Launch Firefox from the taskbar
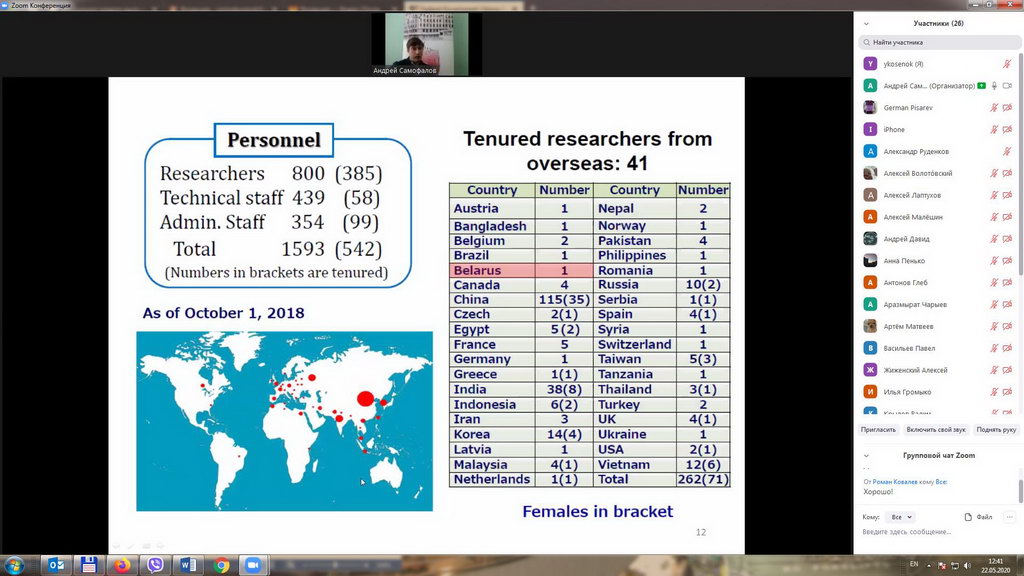 pyautogui.click(x=122, y=565)
